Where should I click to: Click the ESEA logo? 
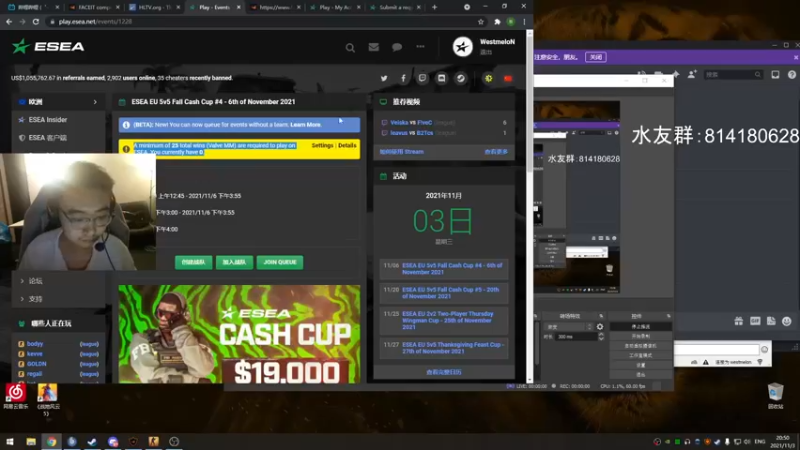[x=48, y=46]
